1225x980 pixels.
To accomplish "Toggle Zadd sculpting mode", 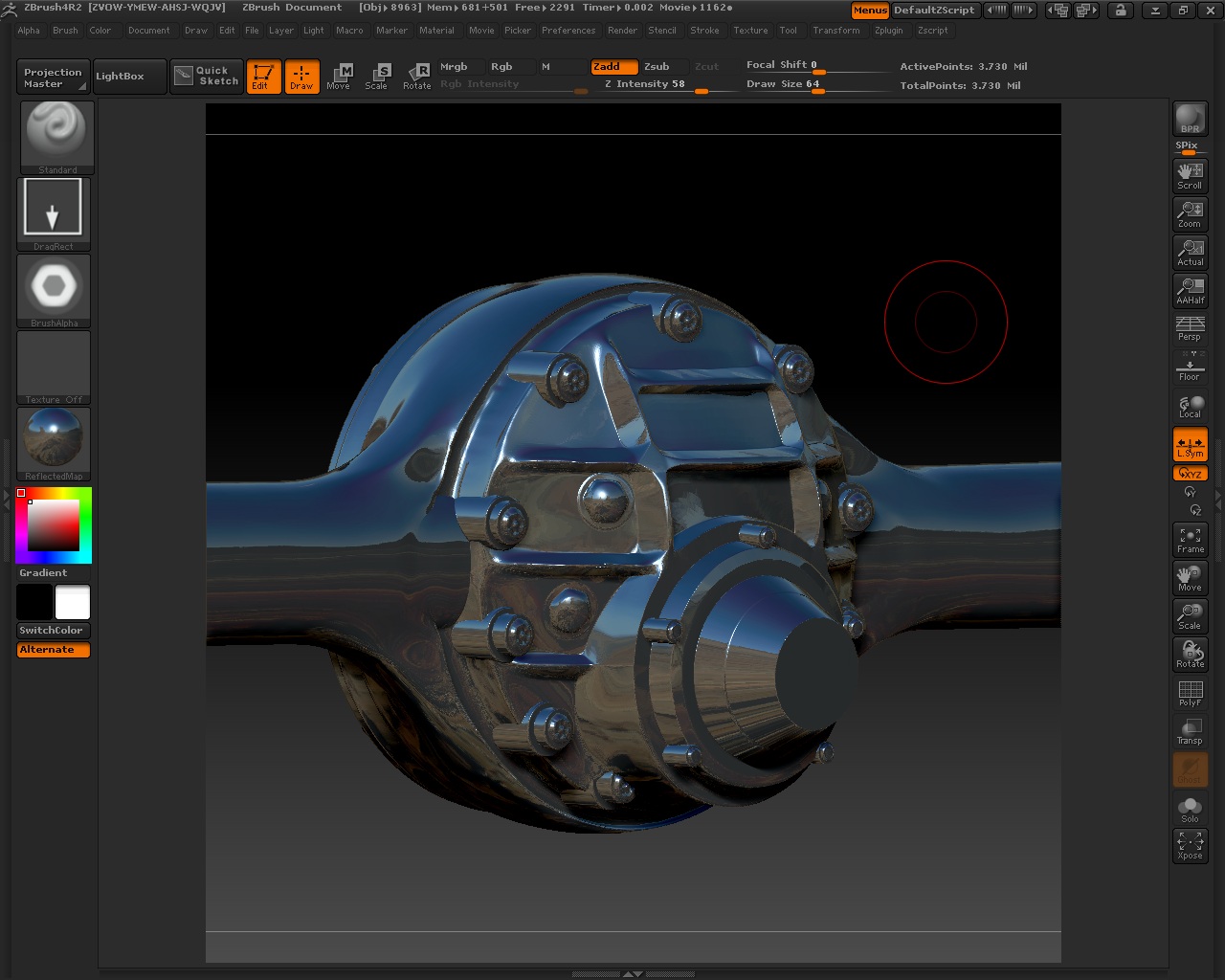I will 613,67.
